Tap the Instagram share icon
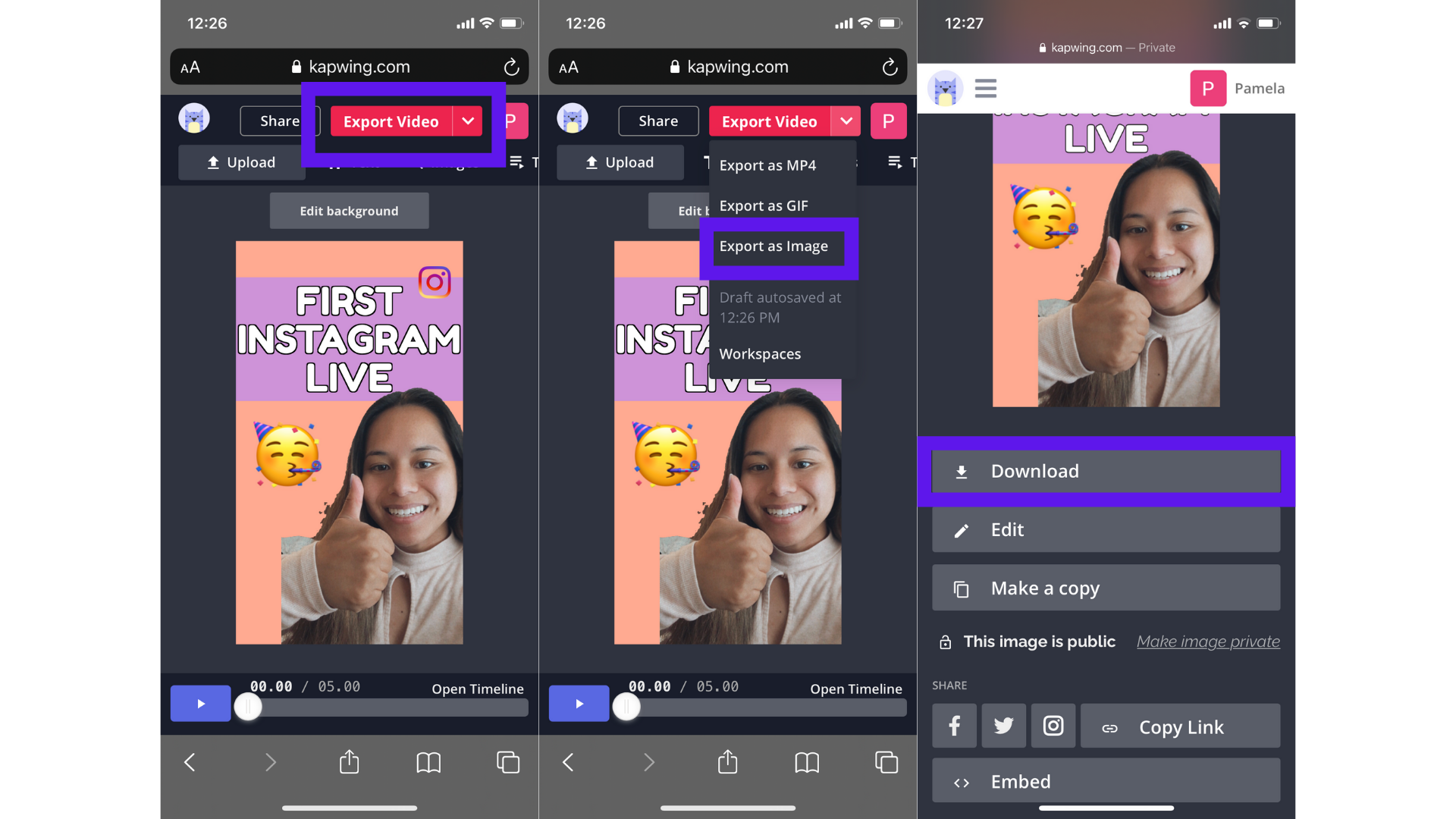 coord(1053,726)
